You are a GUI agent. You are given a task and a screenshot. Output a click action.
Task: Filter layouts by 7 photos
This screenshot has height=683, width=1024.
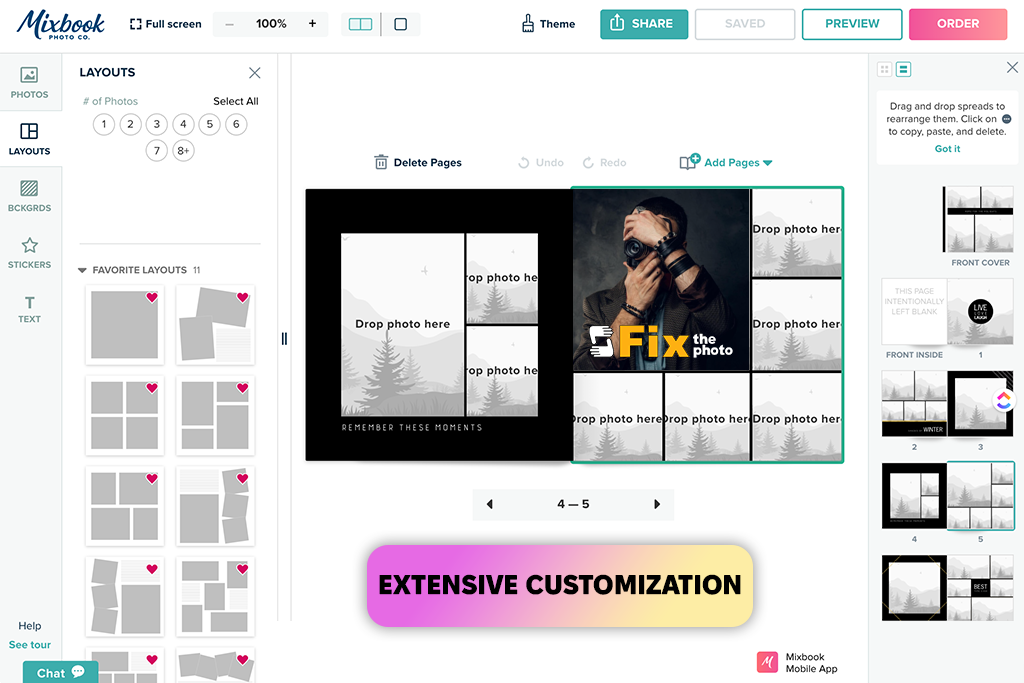pyautogui.click(x=157, y=151)
